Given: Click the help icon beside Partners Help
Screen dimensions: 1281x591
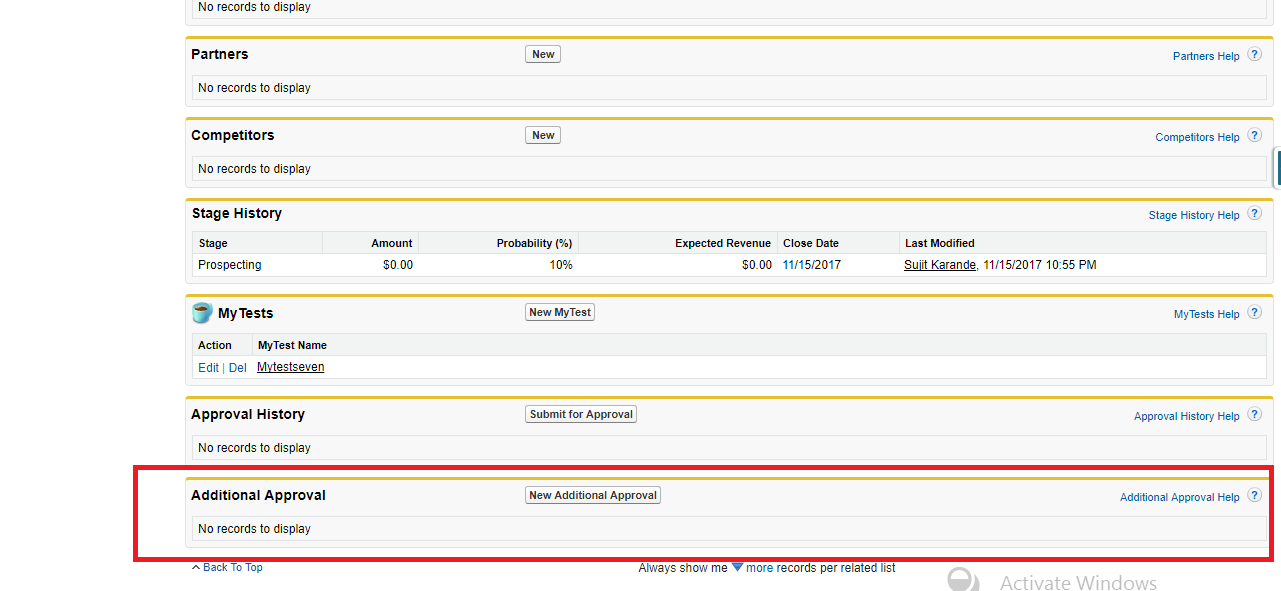Looking at the screenshot, I should [1254, 55].
